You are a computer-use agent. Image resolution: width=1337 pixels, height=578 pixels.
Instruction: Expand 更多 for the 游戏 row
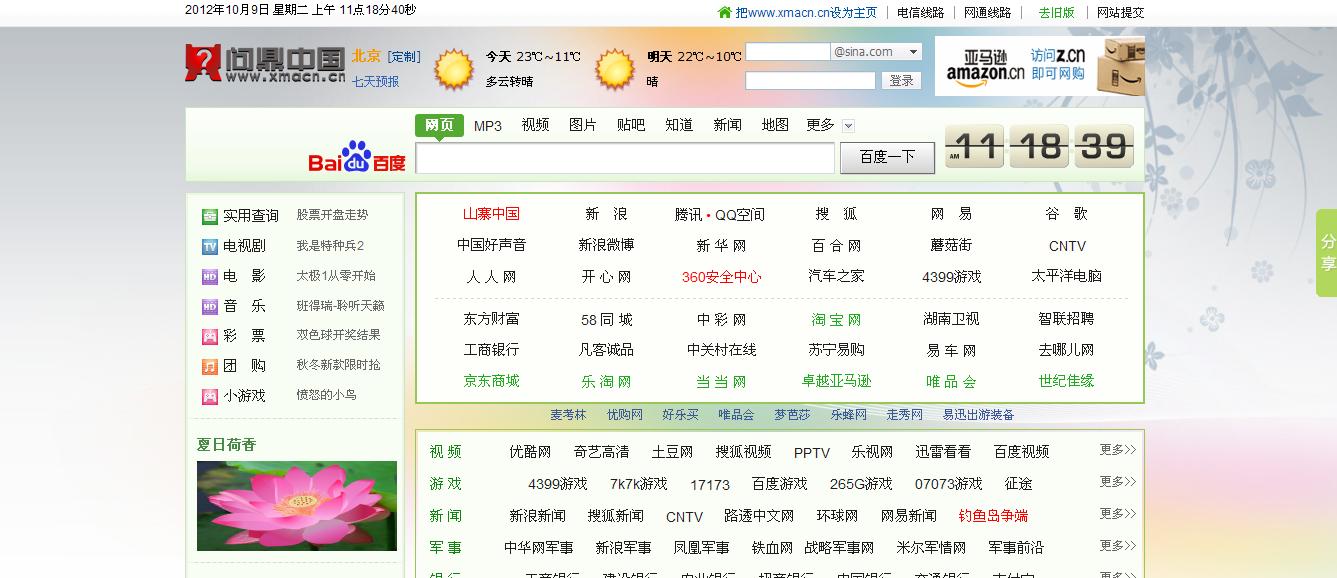click(1118, 482)
